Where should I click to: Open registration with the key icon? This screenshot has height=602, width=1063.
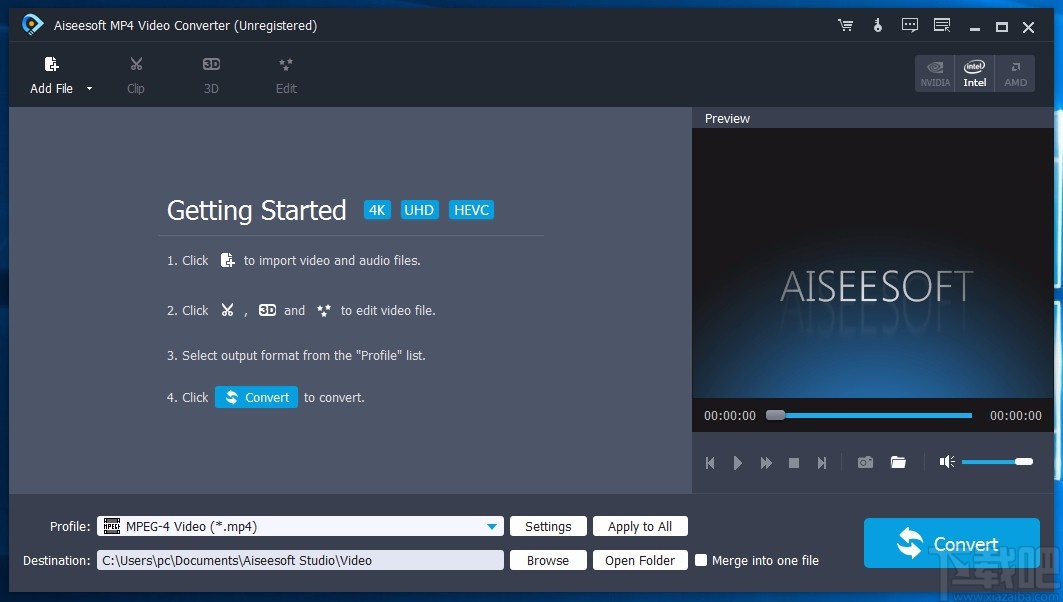click(877, 26)
